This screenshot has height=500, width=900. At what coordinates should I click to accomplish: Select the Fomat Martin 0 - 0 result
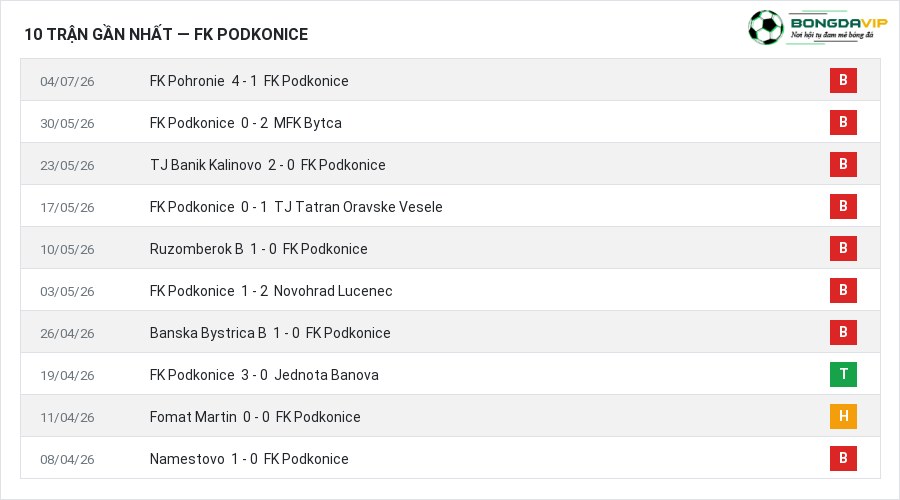(x=255, y=417)
